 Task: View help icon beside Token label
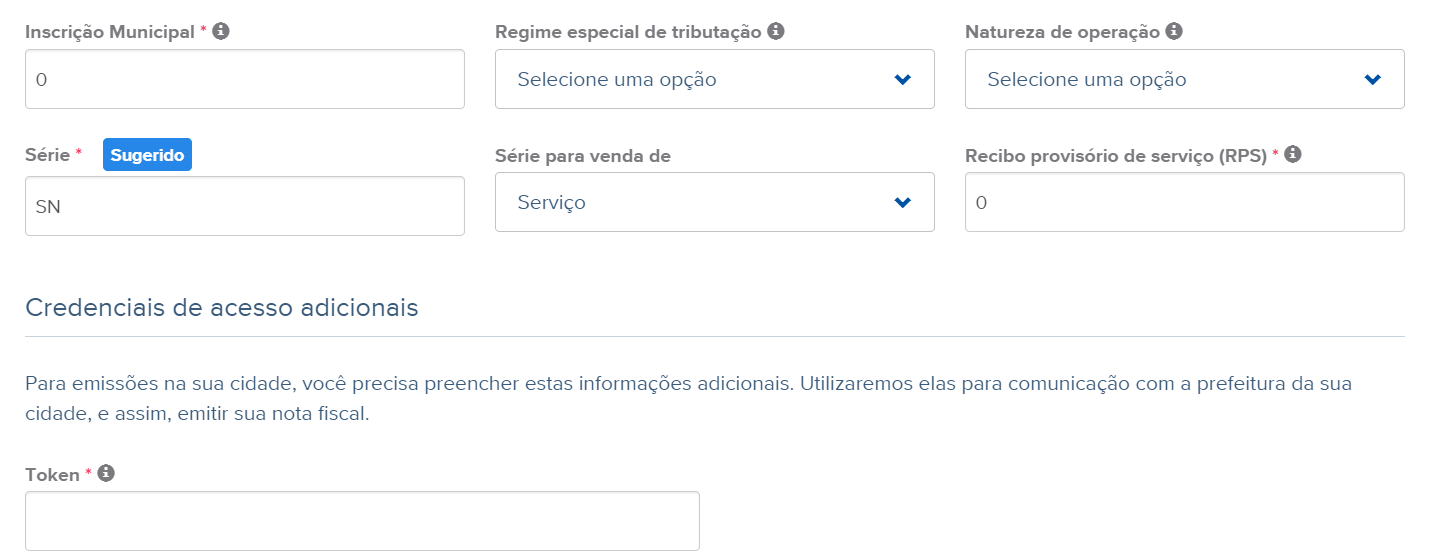(106, 473)
